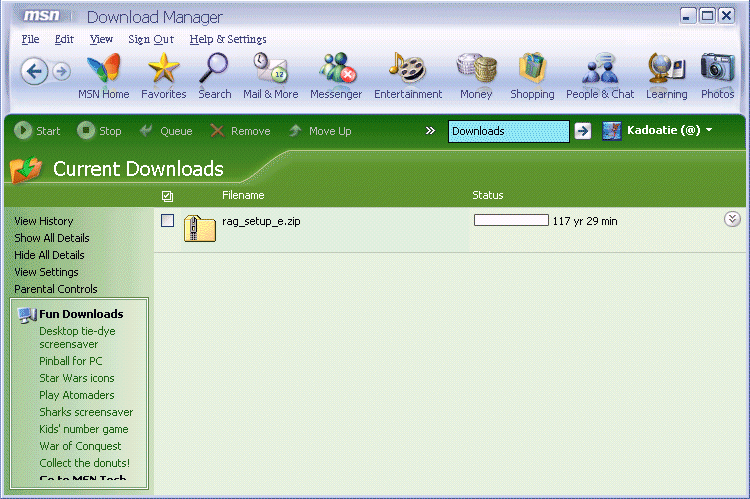Viewport: 750px width, 499px height.
Task: Open Pinball for PC link
Action: pyautogui.click(x=71, y=361)
